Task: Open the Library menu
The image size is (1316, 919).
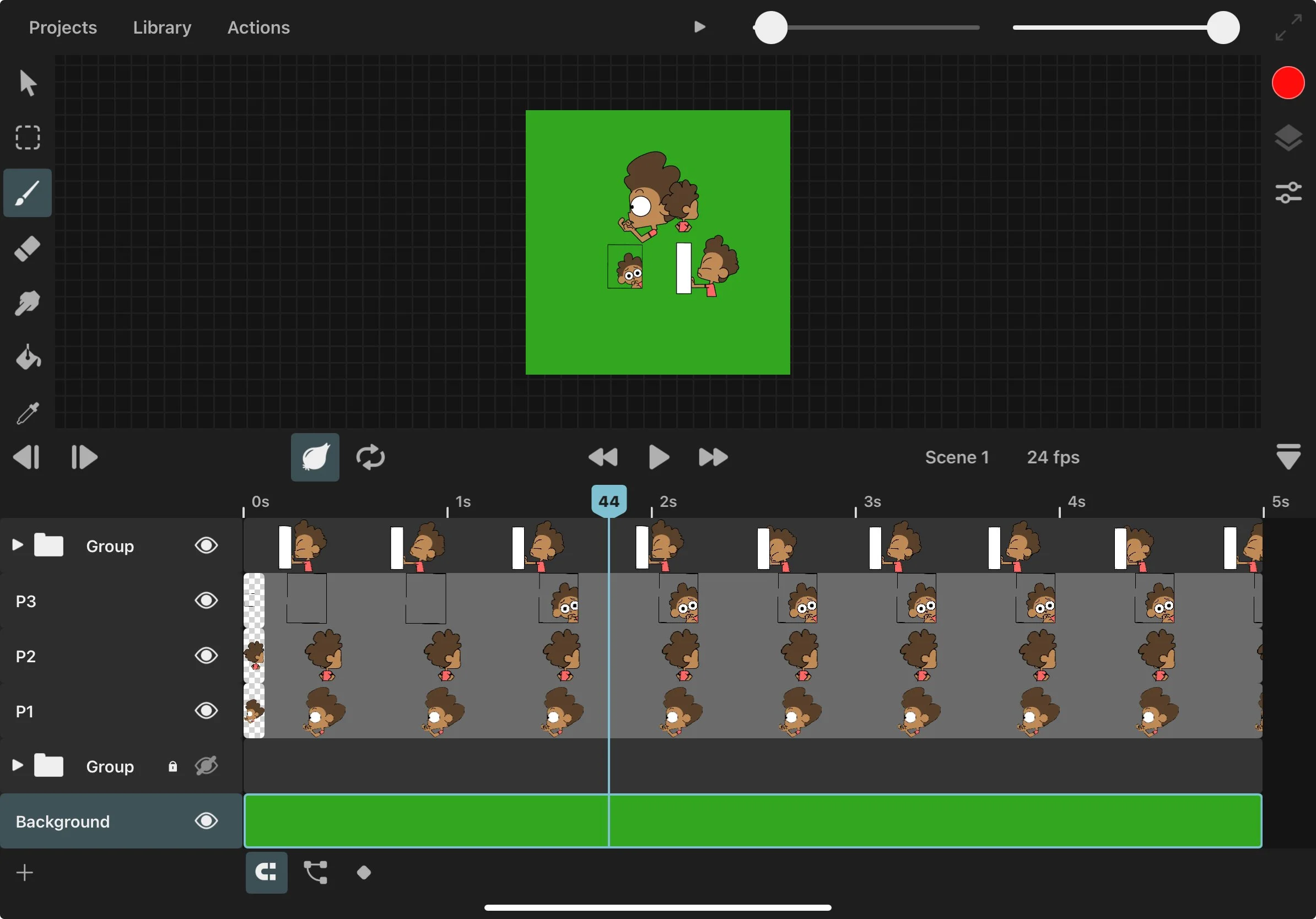Action: point(162,28)
